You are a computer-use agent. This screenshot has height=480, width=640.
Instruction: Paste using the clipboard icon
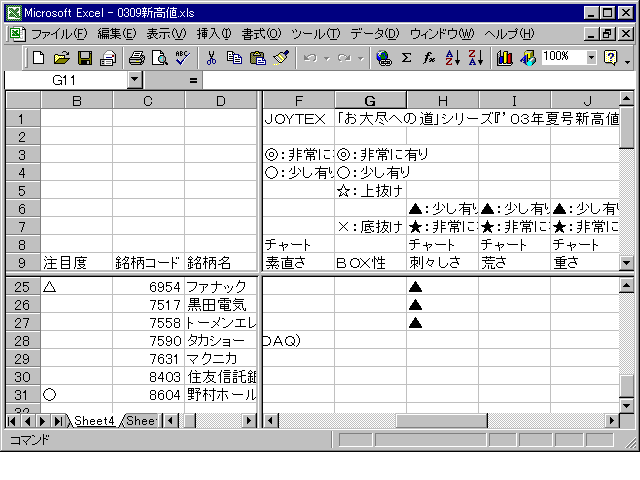pyautogui.click(x=258, y=58)
